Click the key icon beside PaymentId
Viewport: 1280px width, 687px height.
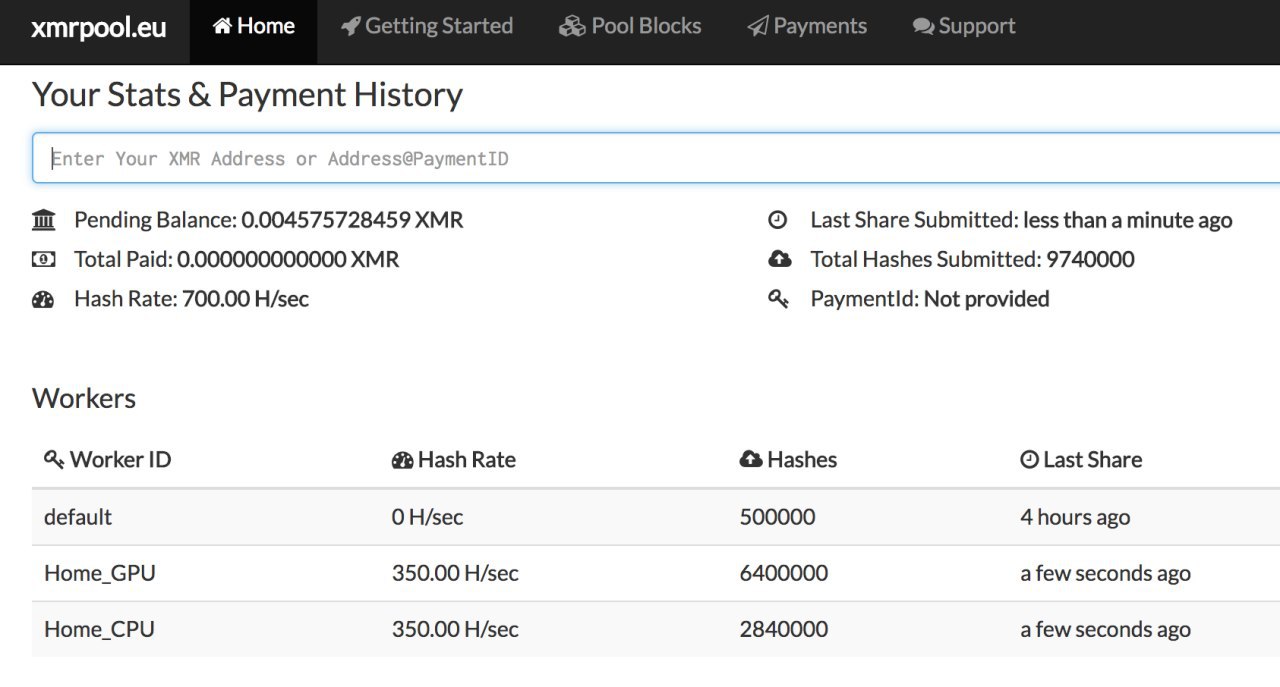pos(778,299)
